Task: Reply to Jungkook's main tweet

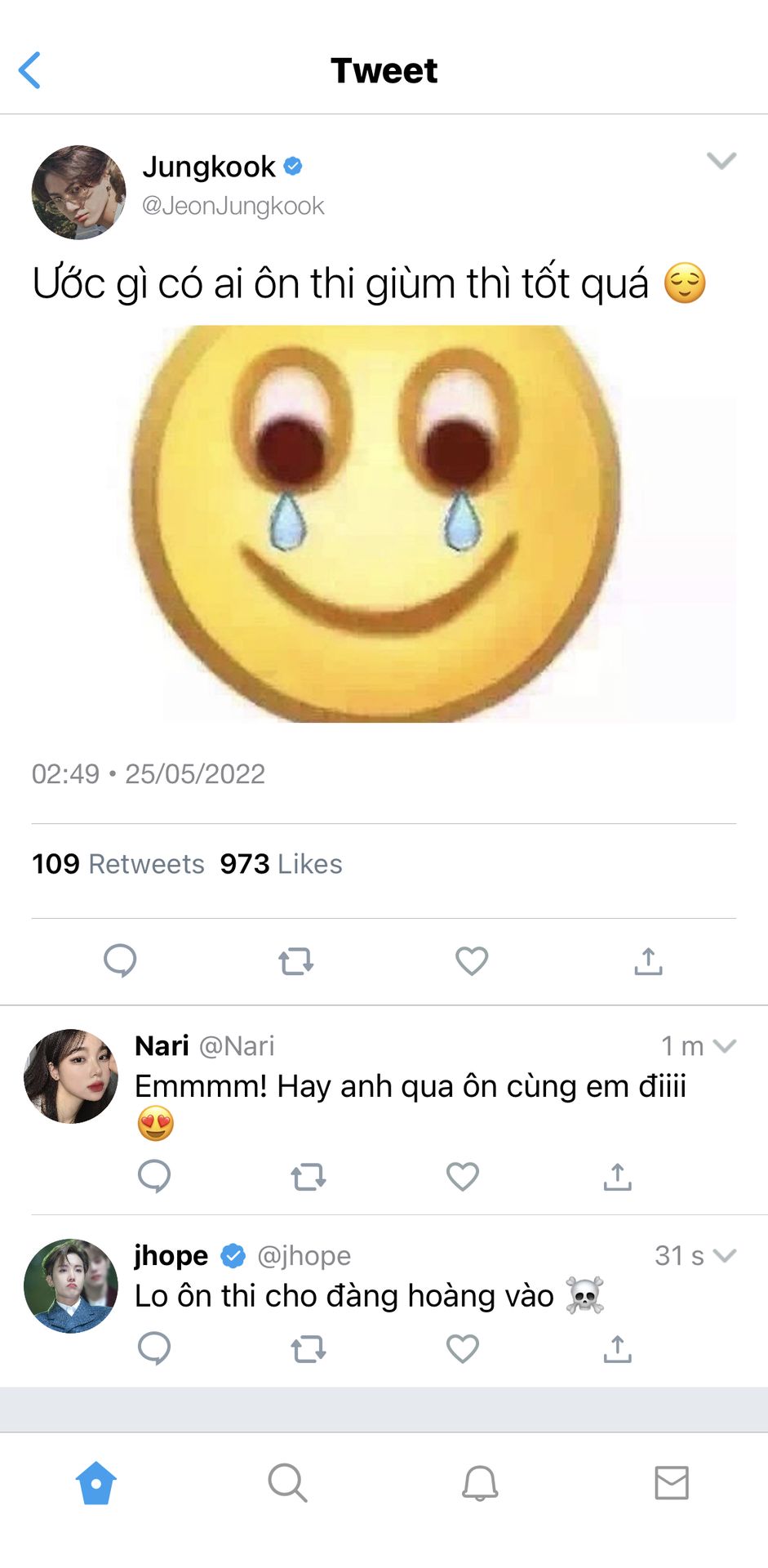Action: (x=120, y=960)
